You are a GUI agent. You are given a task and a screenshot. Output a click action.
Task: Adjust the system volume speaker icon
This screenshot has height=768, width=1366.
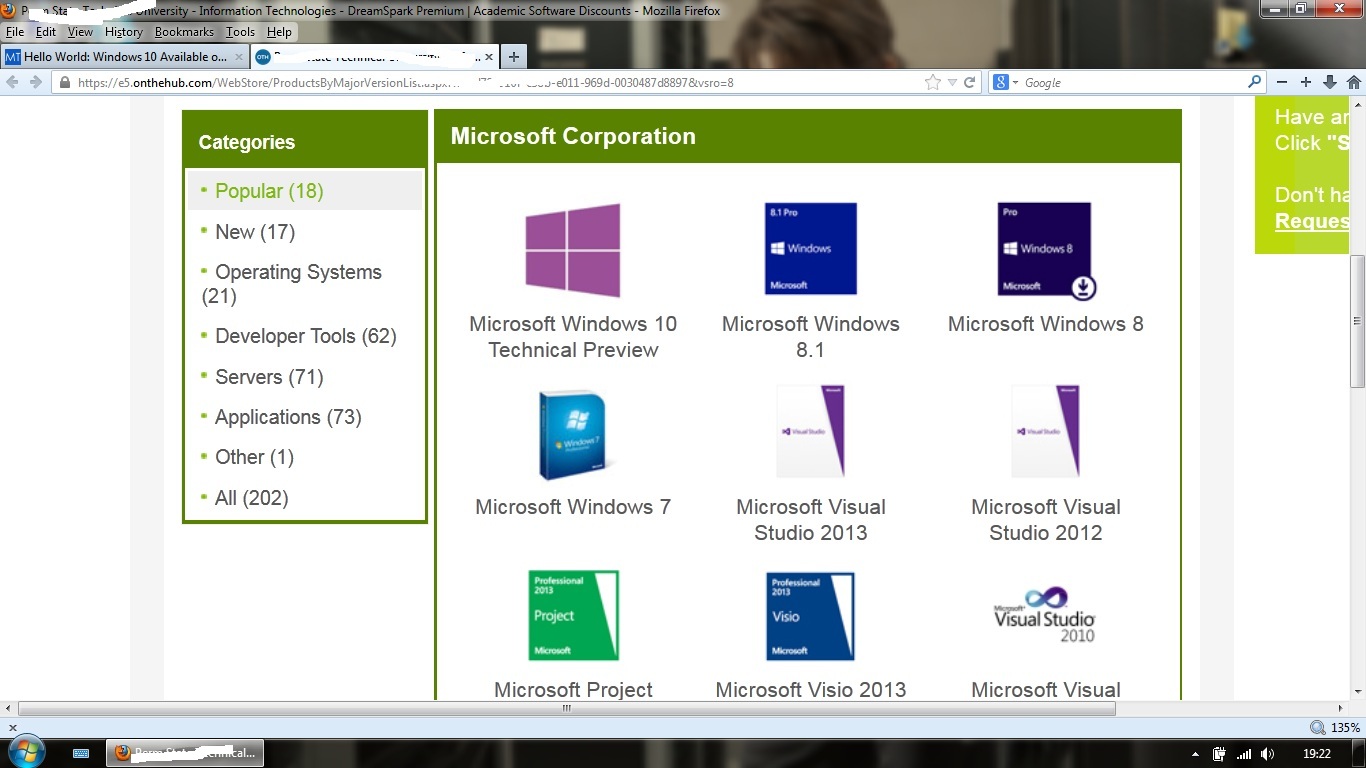1268,754
